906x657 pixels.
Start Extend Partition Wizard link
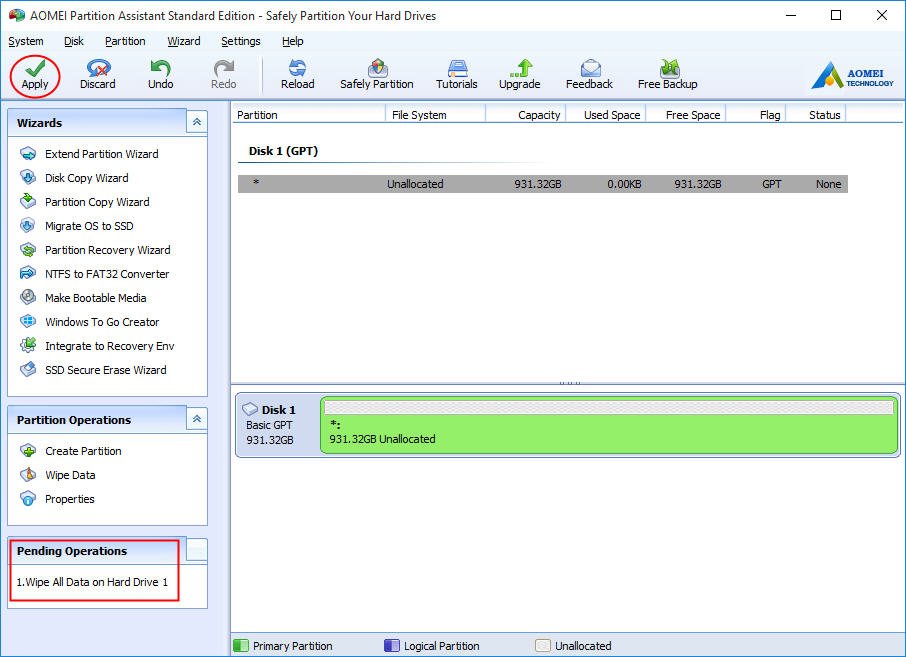(102, 154)
